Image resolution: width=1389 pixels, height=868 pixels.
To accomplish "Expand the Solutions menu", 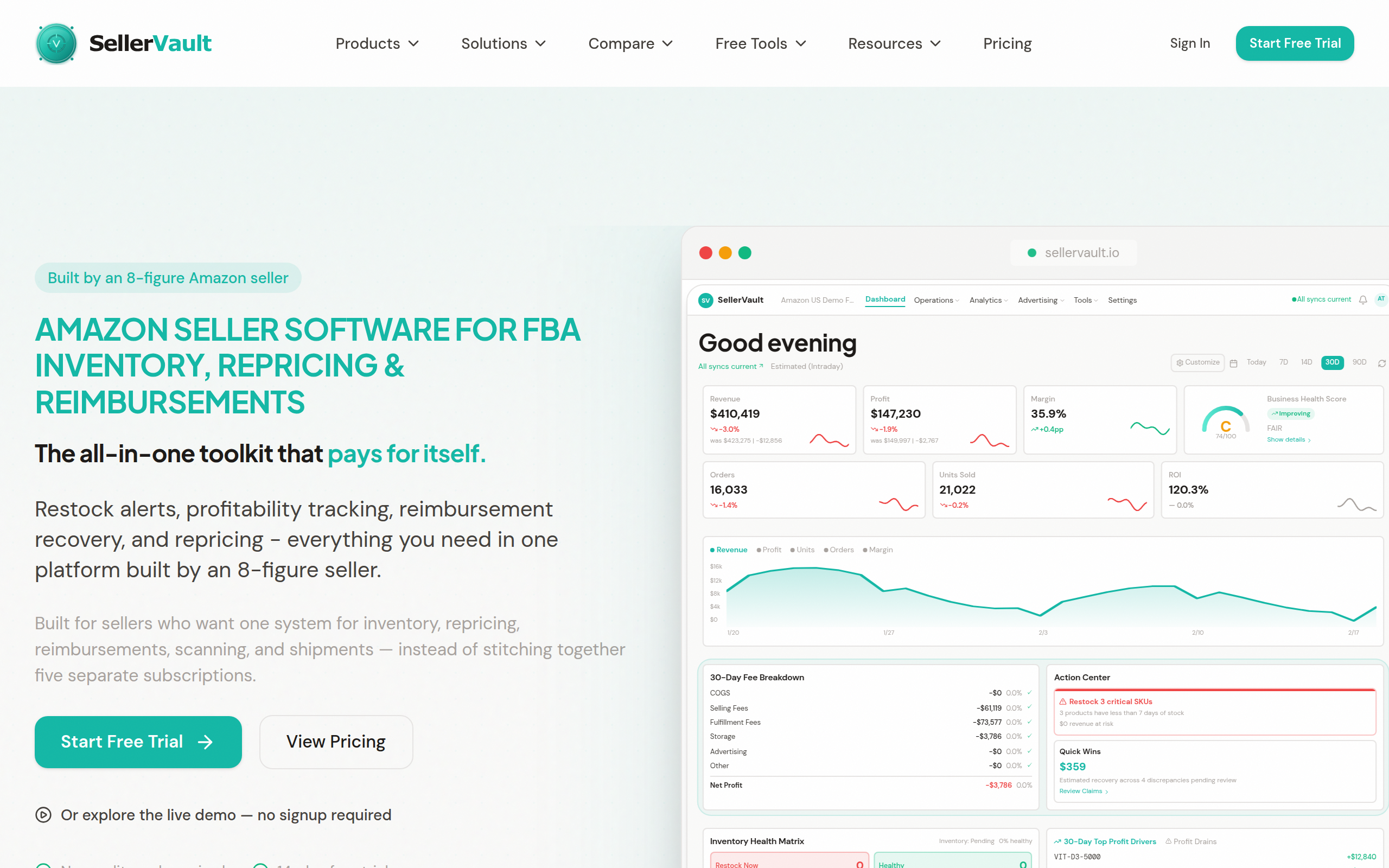I will tap(504, 43).
